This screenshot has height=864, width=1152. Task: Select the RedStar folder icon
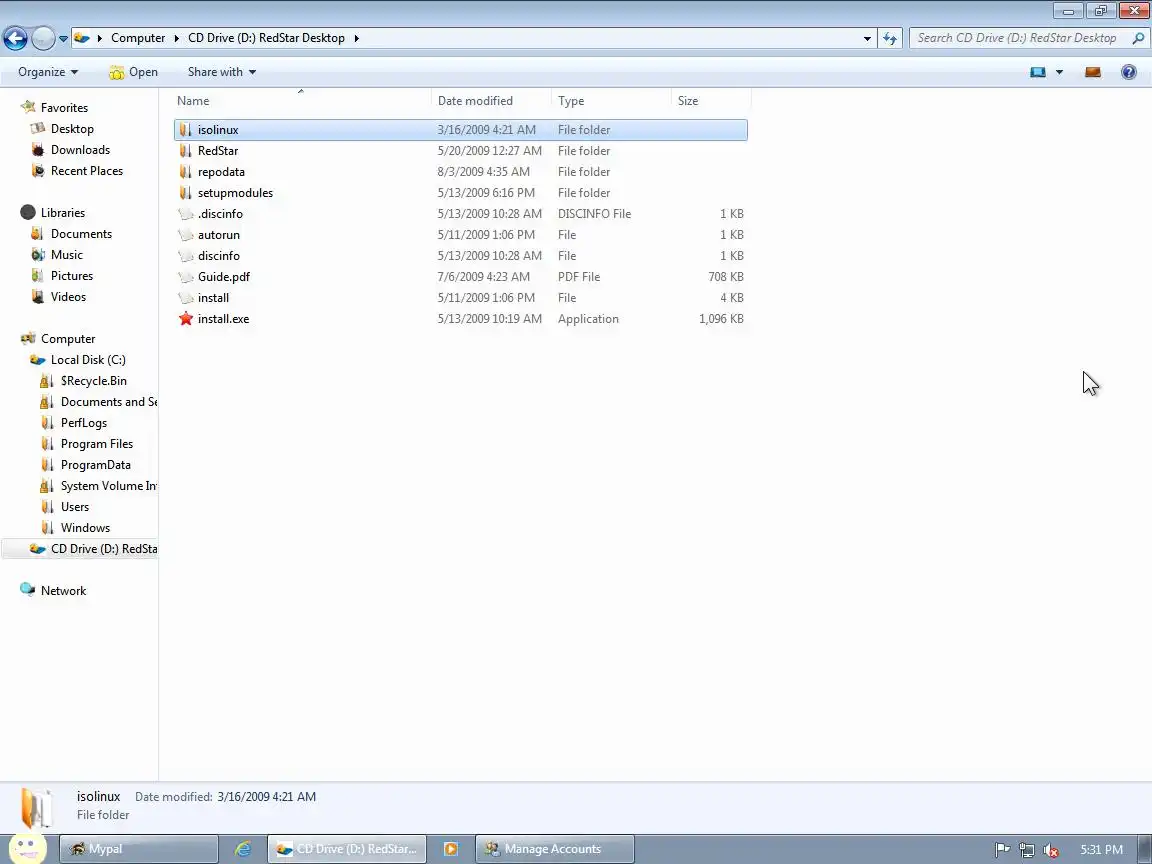(185, 151)
